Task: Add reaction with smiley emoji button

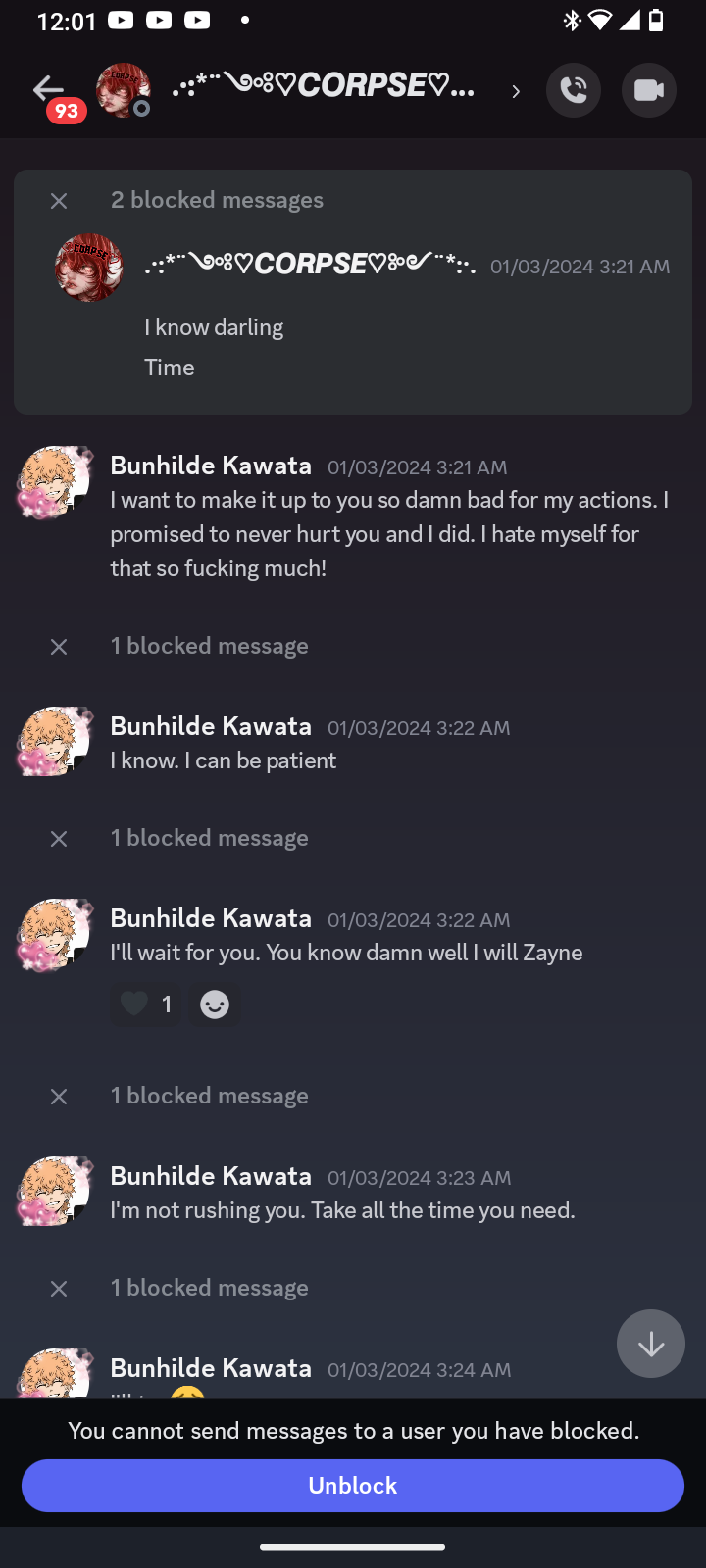Action: 215,1004
